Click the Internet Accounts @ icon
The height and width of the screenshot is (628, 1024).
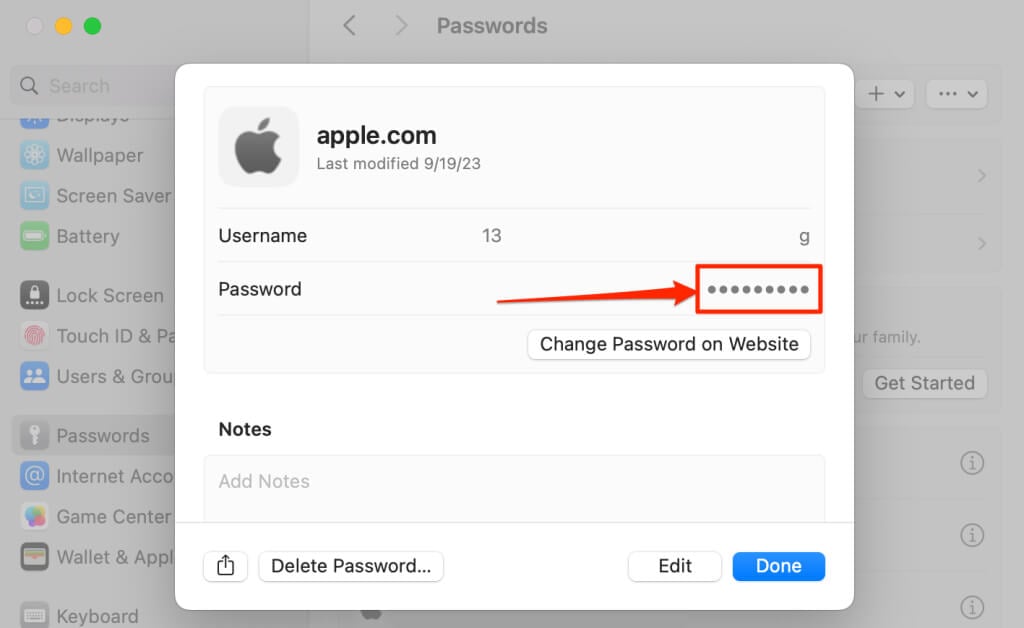pos(35,476)
